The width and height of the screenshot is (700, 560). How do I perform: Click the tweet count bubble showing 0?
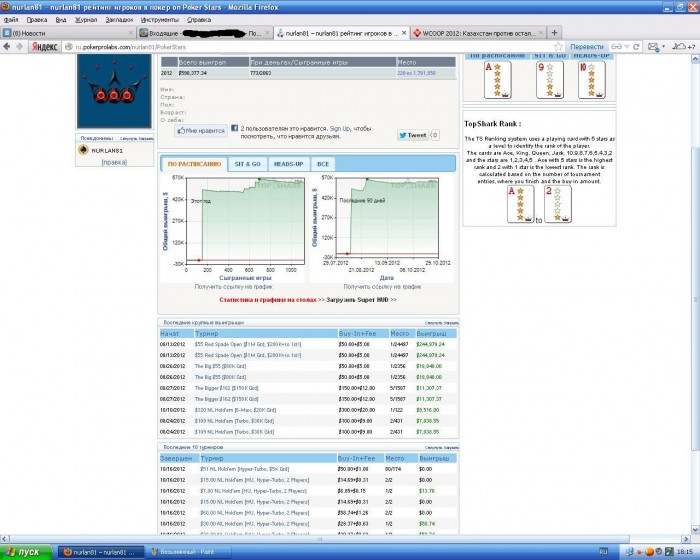click(435, 135)
